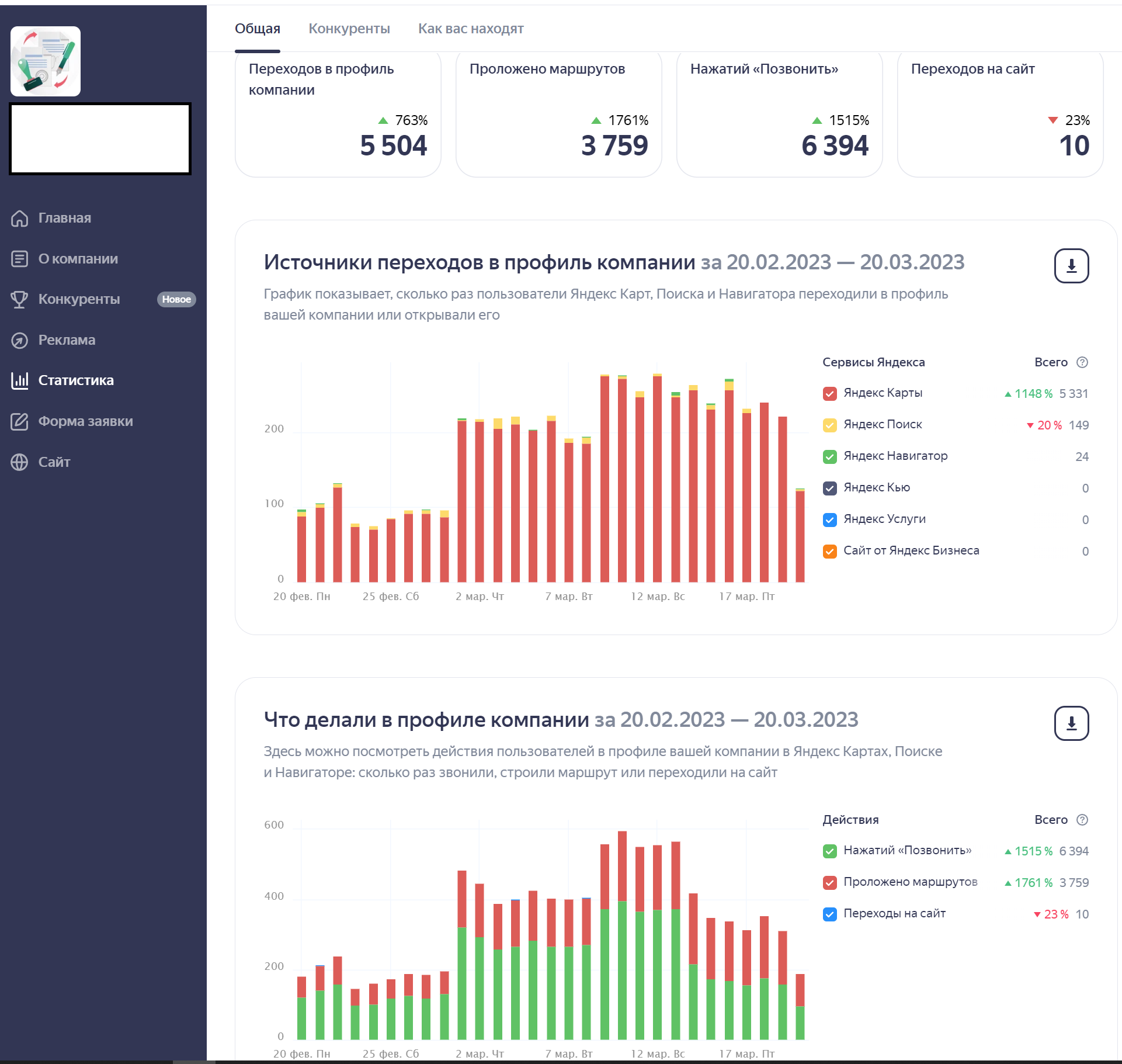Open О компании document icon
Screen dimensions: 1122x1064
point(19,259)
